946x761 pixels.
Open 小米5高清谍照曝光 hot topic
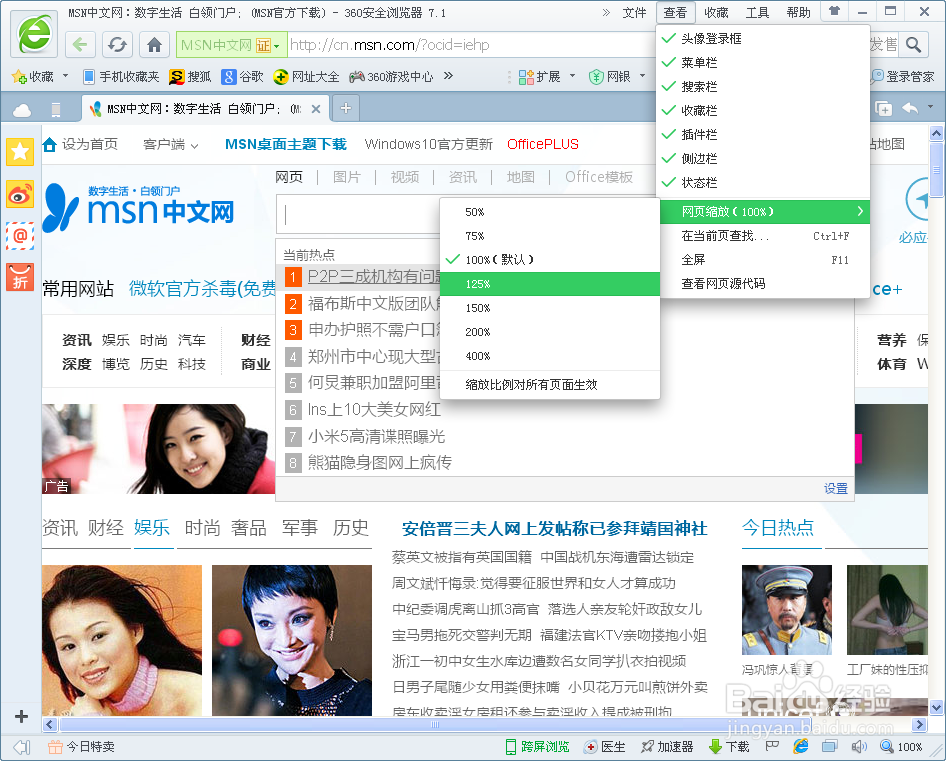pos(376,436)
